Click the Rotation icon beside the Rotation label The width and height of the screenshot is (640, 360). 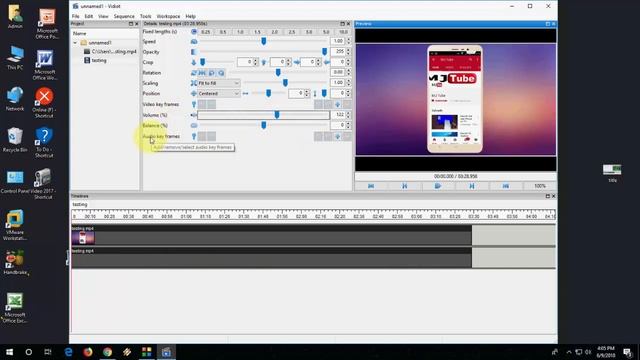(x=194, y=73)
